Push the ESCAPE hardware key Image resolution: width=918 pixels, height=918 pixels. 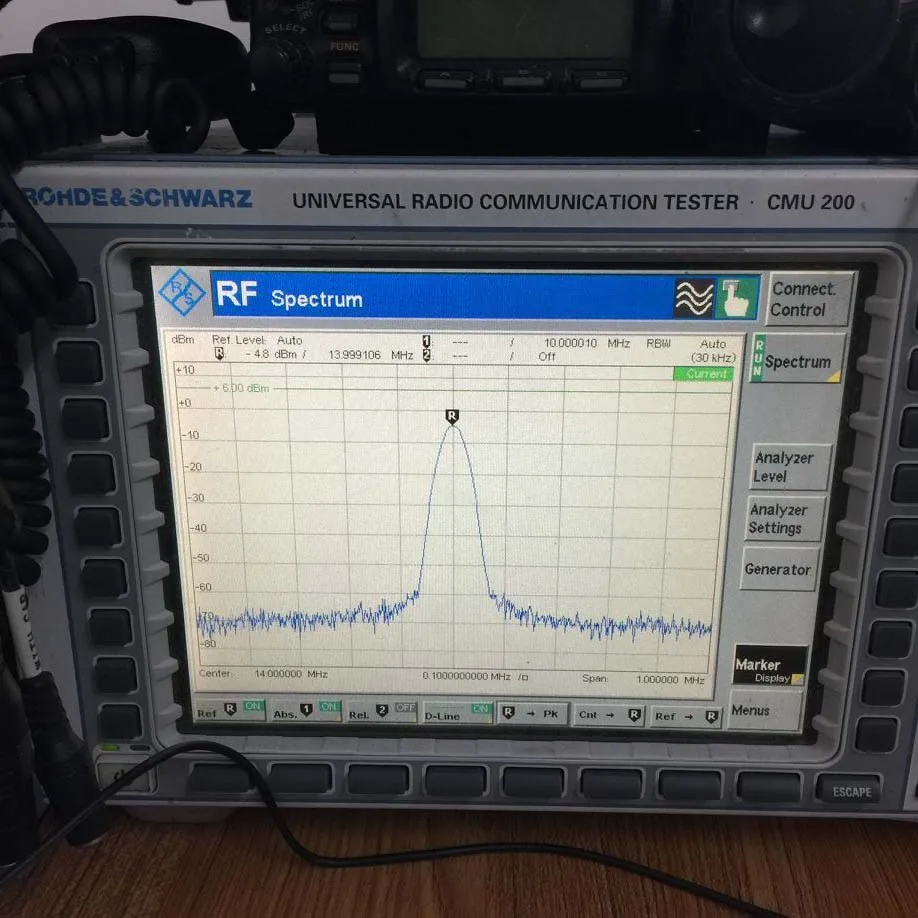pos(851,790)
